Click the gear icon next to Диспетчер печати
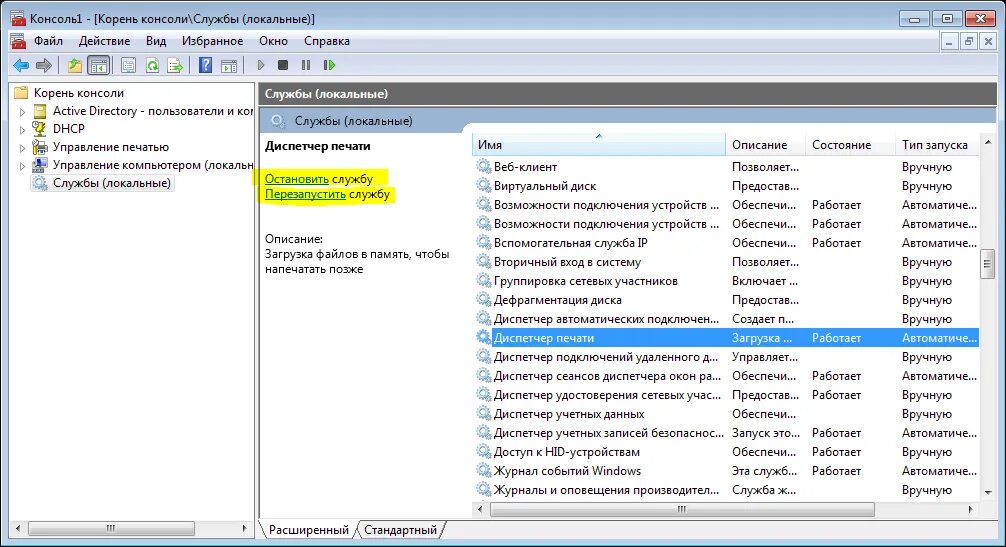 pyautogui.click(x=483, y=337)
